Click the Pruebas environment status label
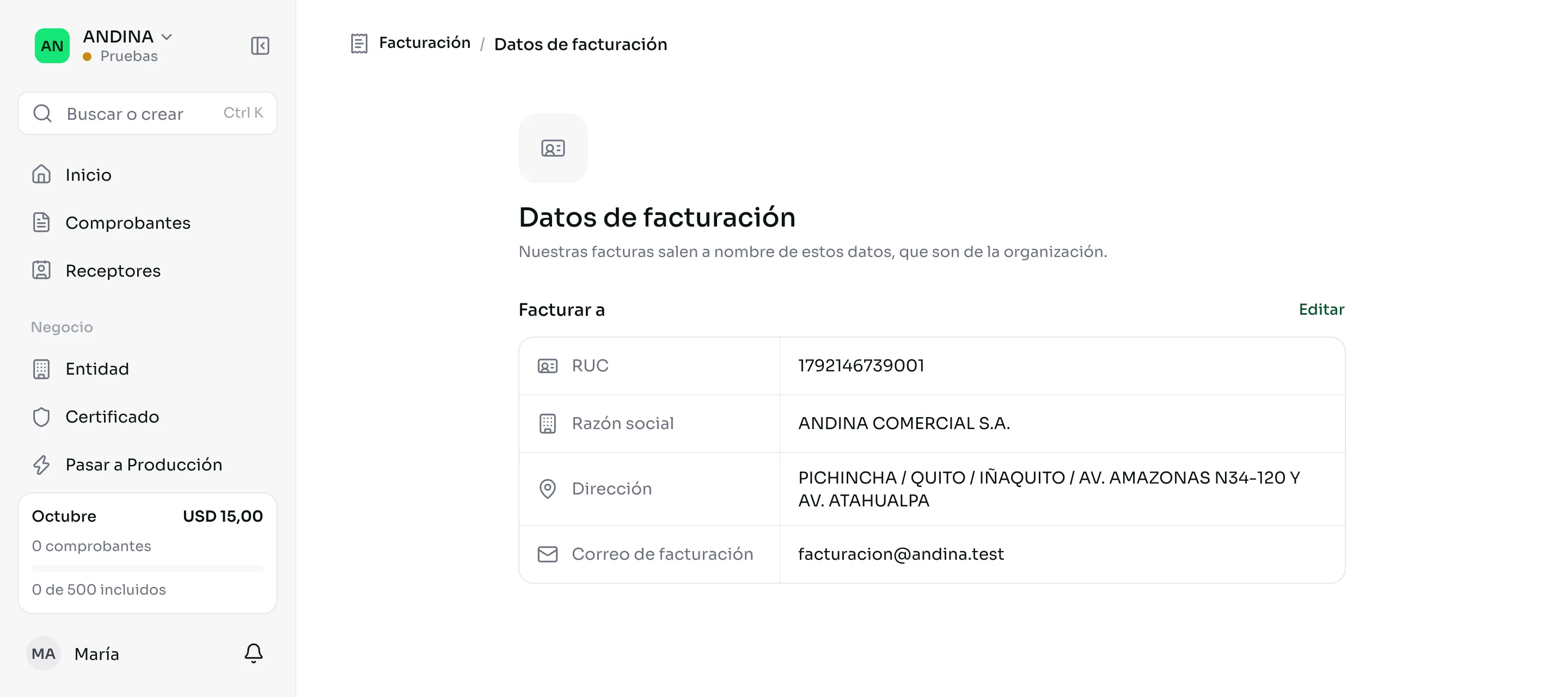Viewport: 1568px width, 697px height. tap(129, 56)
